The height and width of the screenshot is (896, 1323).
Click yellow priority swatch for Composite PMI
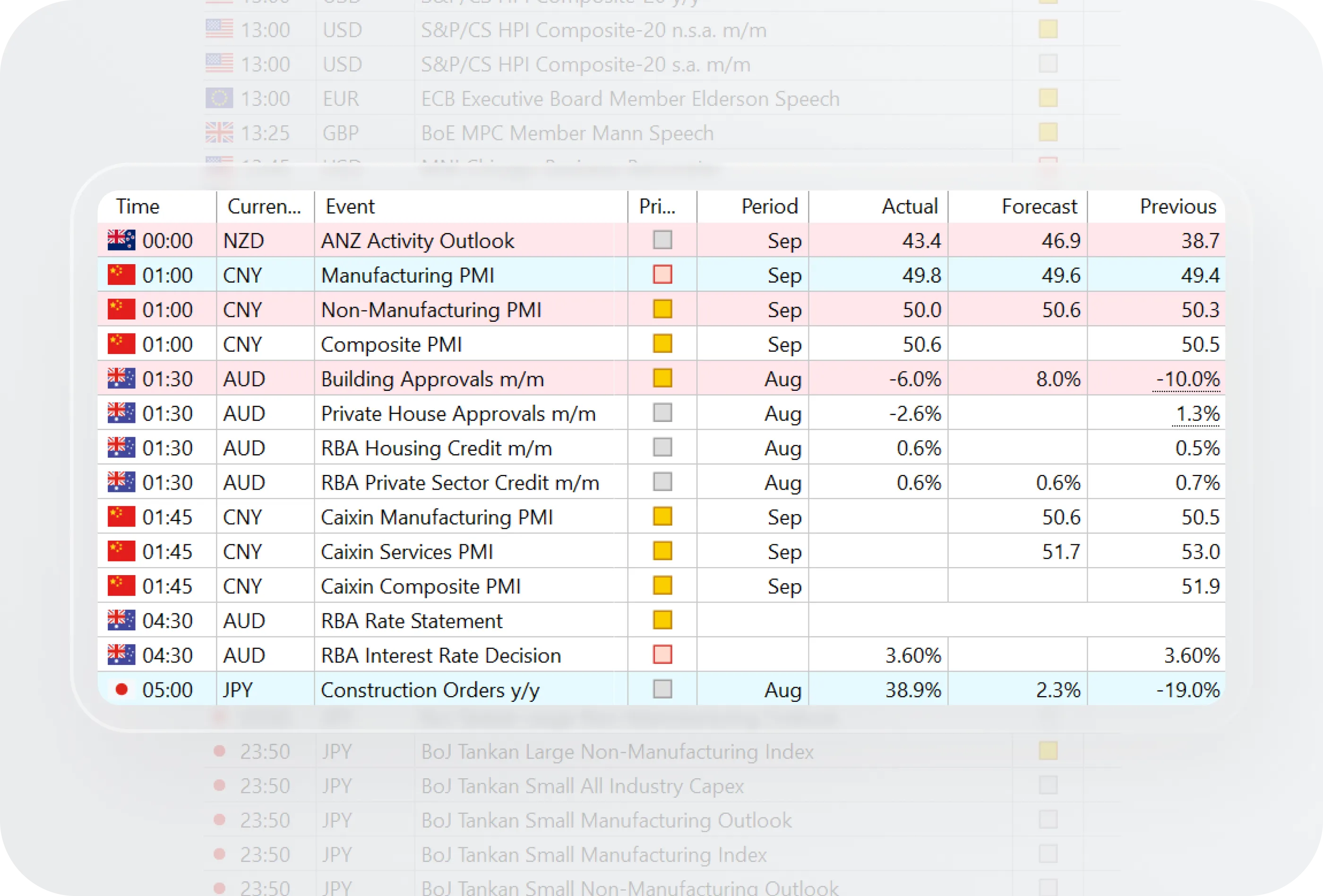point(662,344)
